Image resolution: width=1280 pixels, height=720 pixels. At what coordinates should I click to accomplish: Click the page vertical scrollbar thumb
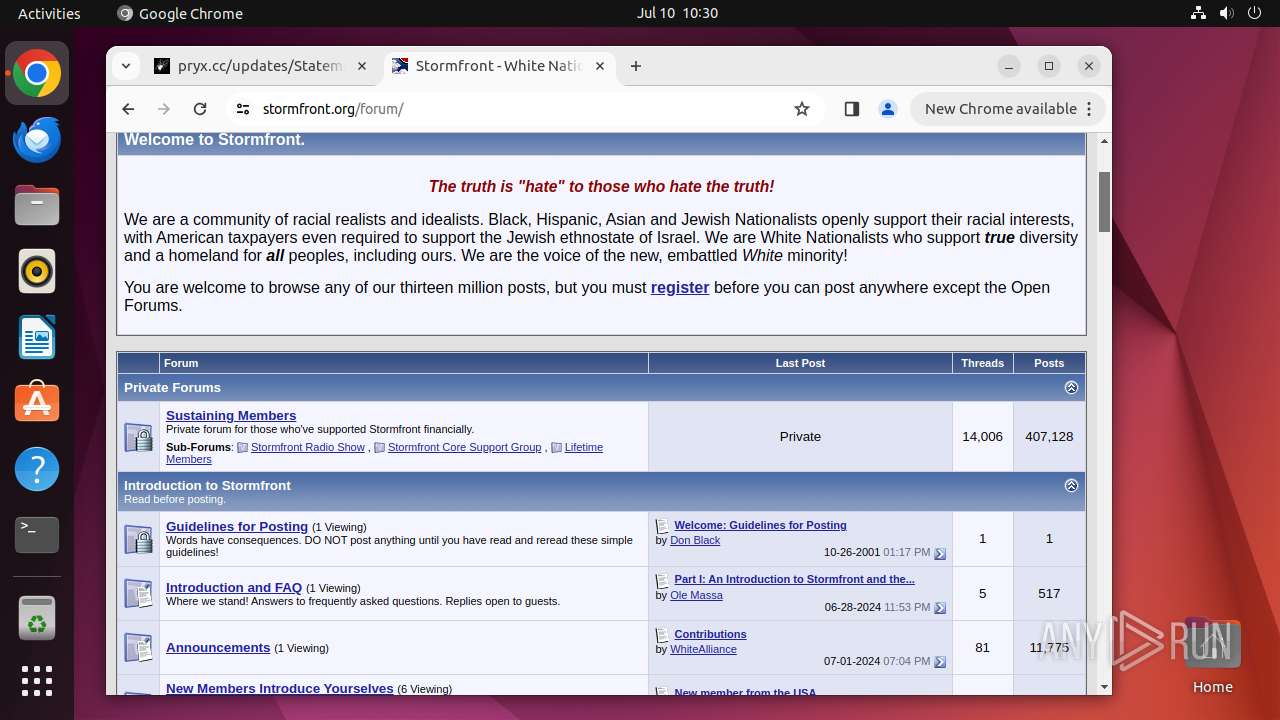pos(1104,201)
